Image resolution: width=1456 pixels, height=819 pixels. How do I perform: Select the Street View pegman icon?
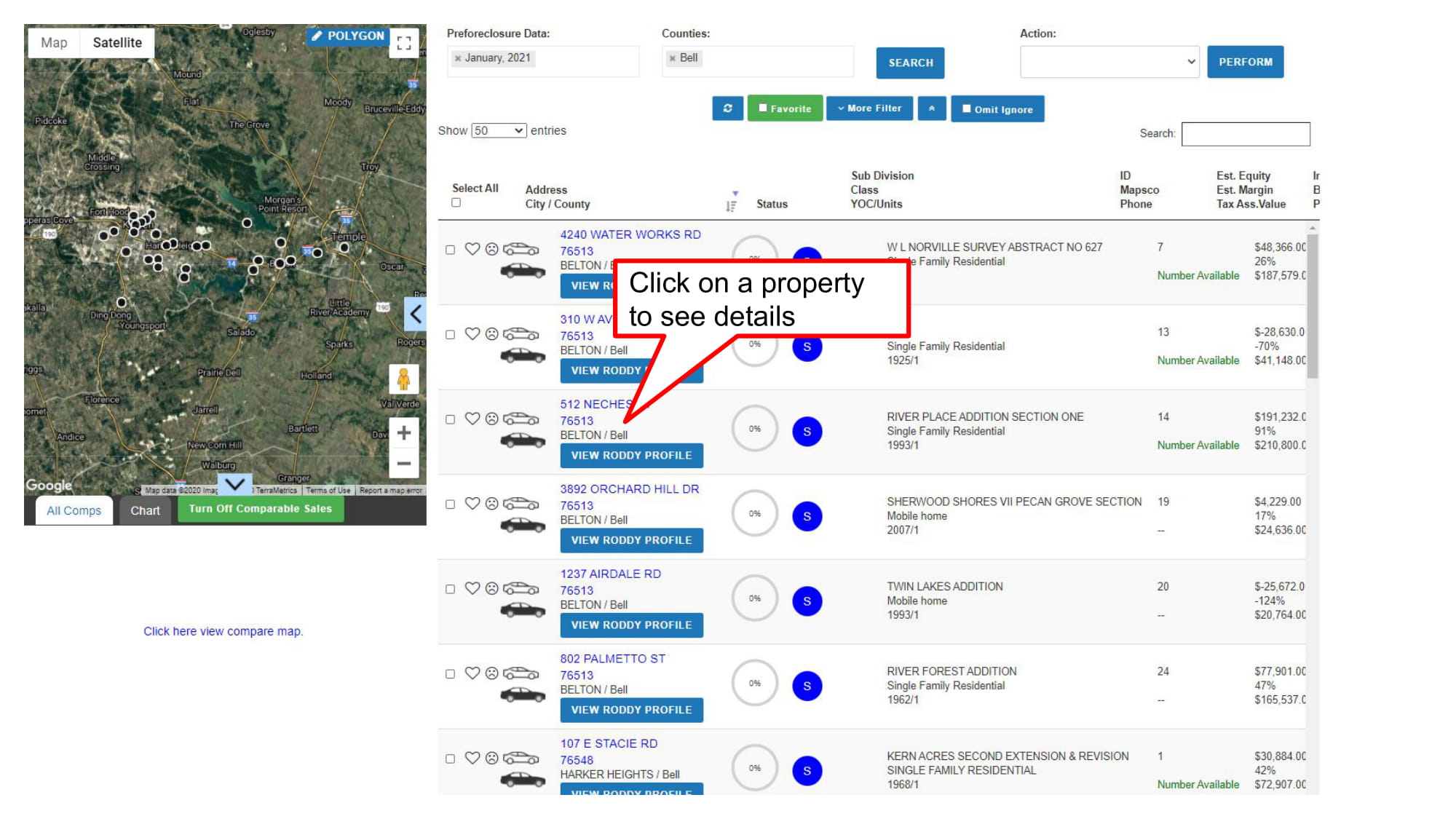point(404,379)
